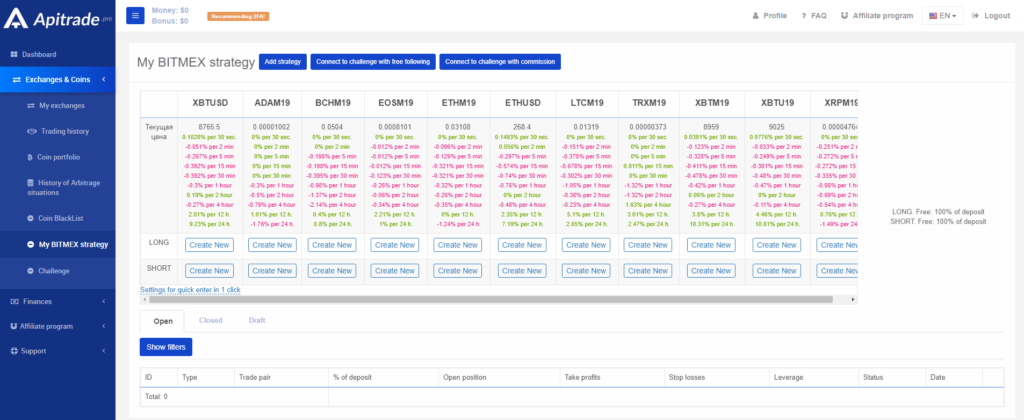1024x420 pixels.
Task: Switch to the Closed tab
Action: click(211, 320)
